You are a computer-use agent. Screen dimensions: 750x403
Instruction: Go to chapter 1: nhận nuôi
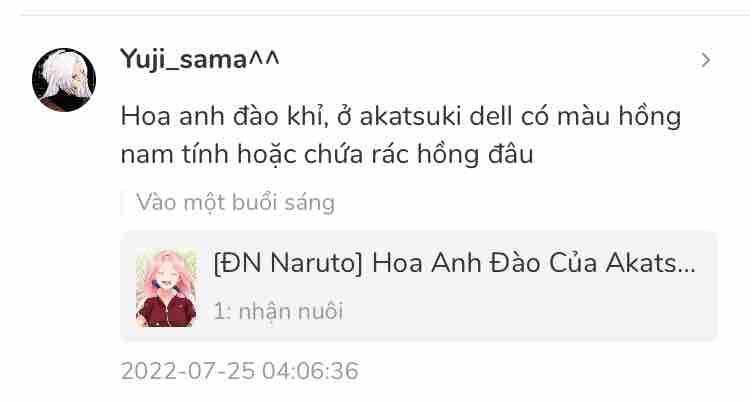(x=278, y=311)
